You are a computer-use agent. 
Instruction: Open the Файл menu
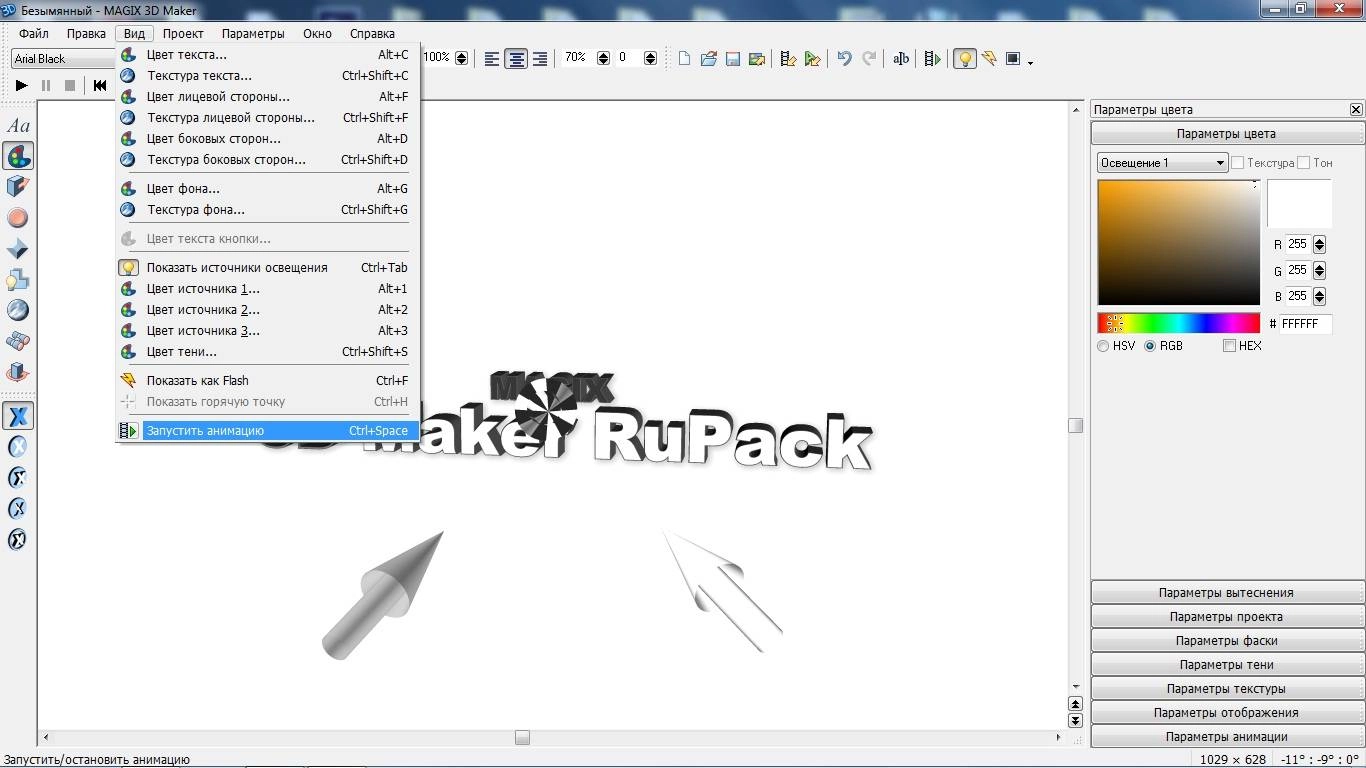[34, 33]
